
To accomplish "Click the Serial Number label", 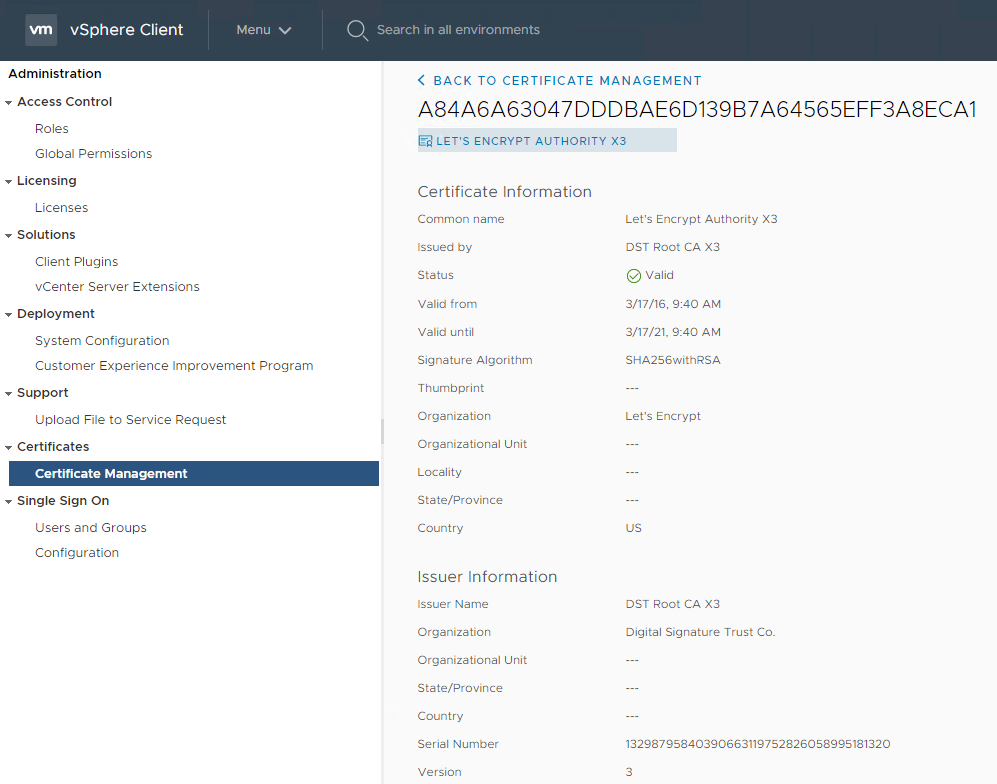I will click(458, 744).
